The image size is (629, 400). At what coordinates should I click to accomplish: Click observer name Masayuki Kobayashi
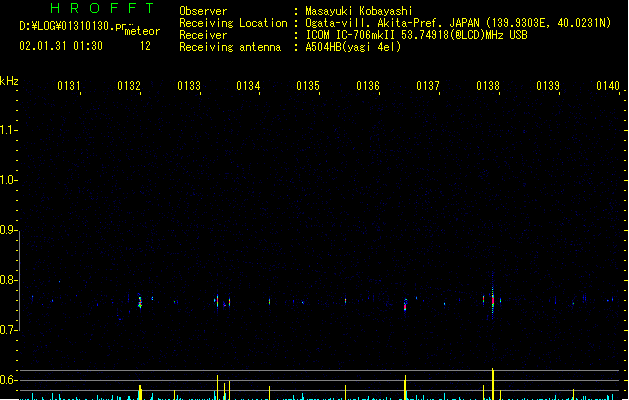359,11
